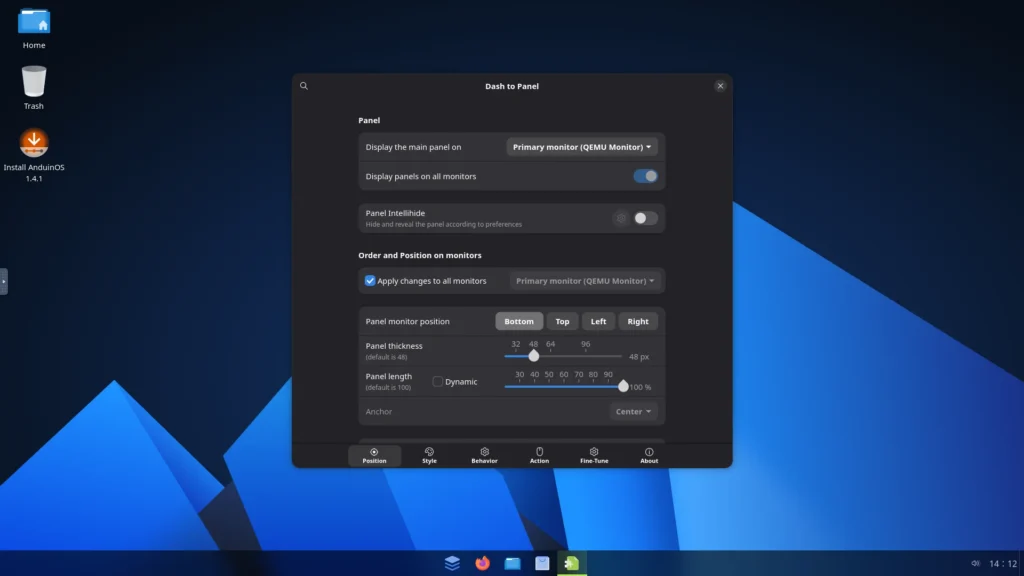Image resolution: width=1024 pixels, height=576 pixels.
Task: Switch to the Fine-Tune tab
Action: click(594, 455)
